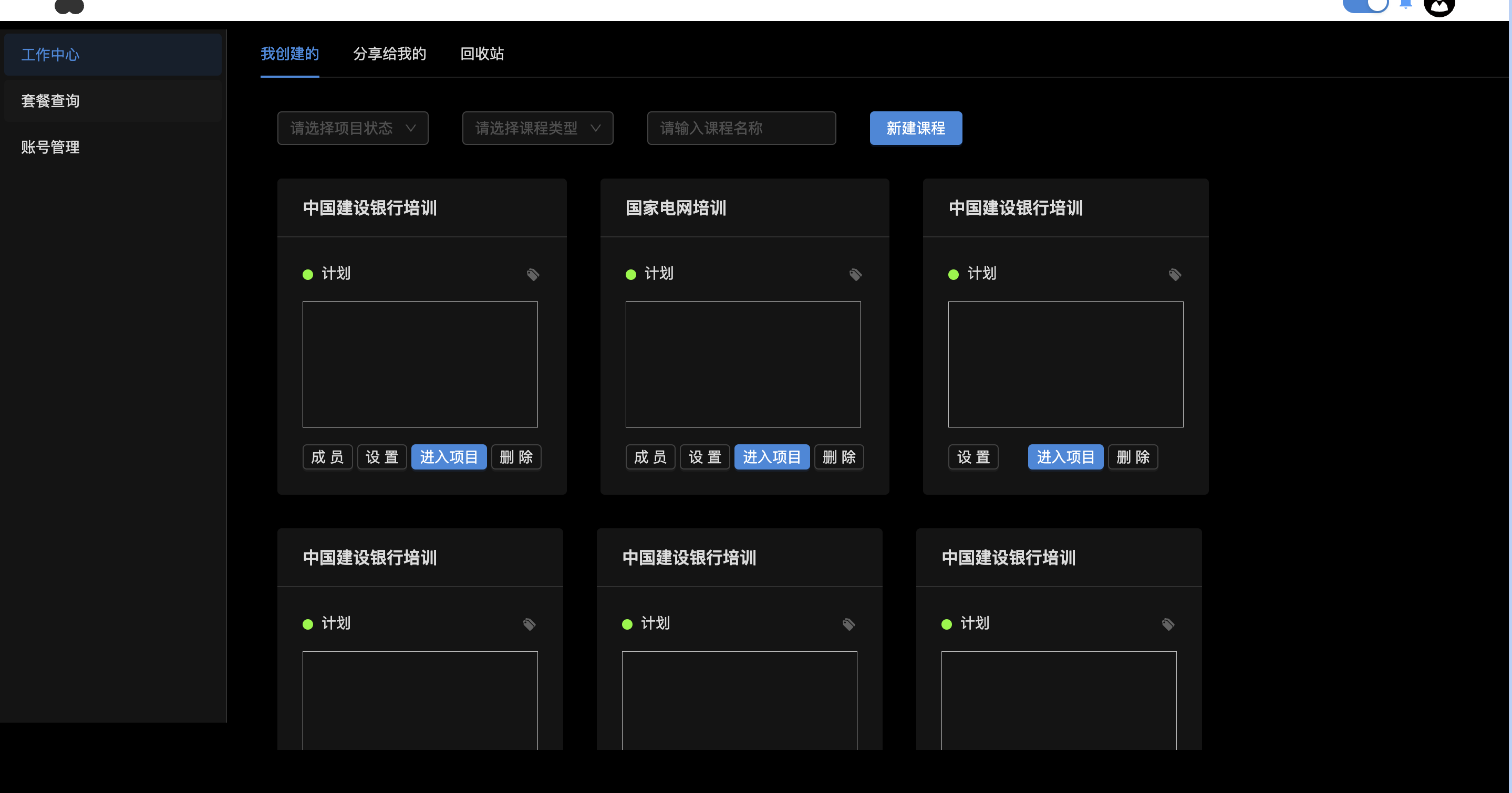The width and height of the screenshot is (1512, 793).
Task: Open the 请选择课程类型 dropdown
Action: (537, 128)
